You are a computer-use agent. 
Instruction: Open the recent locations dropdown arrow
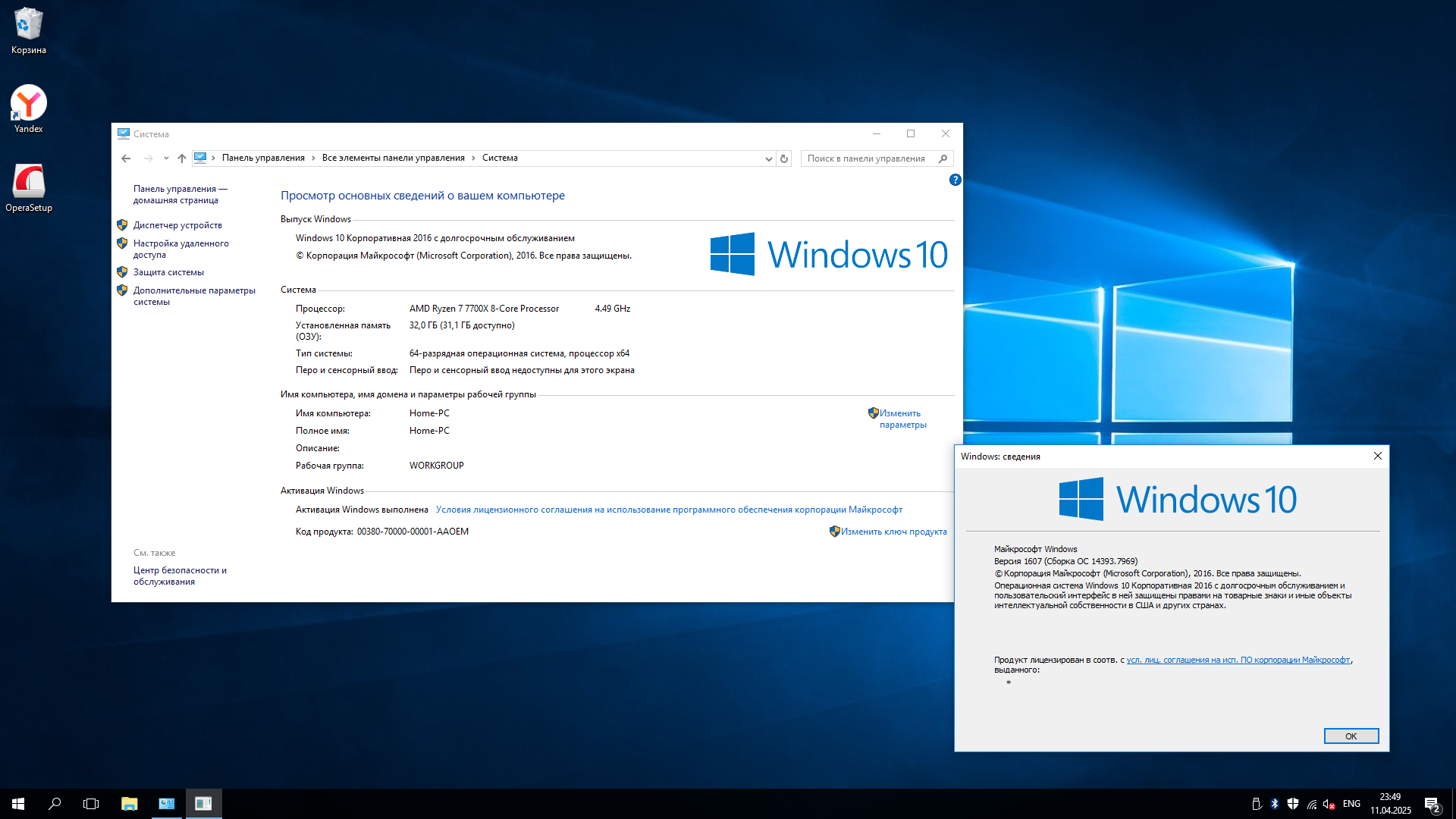[x=166, y=158]
